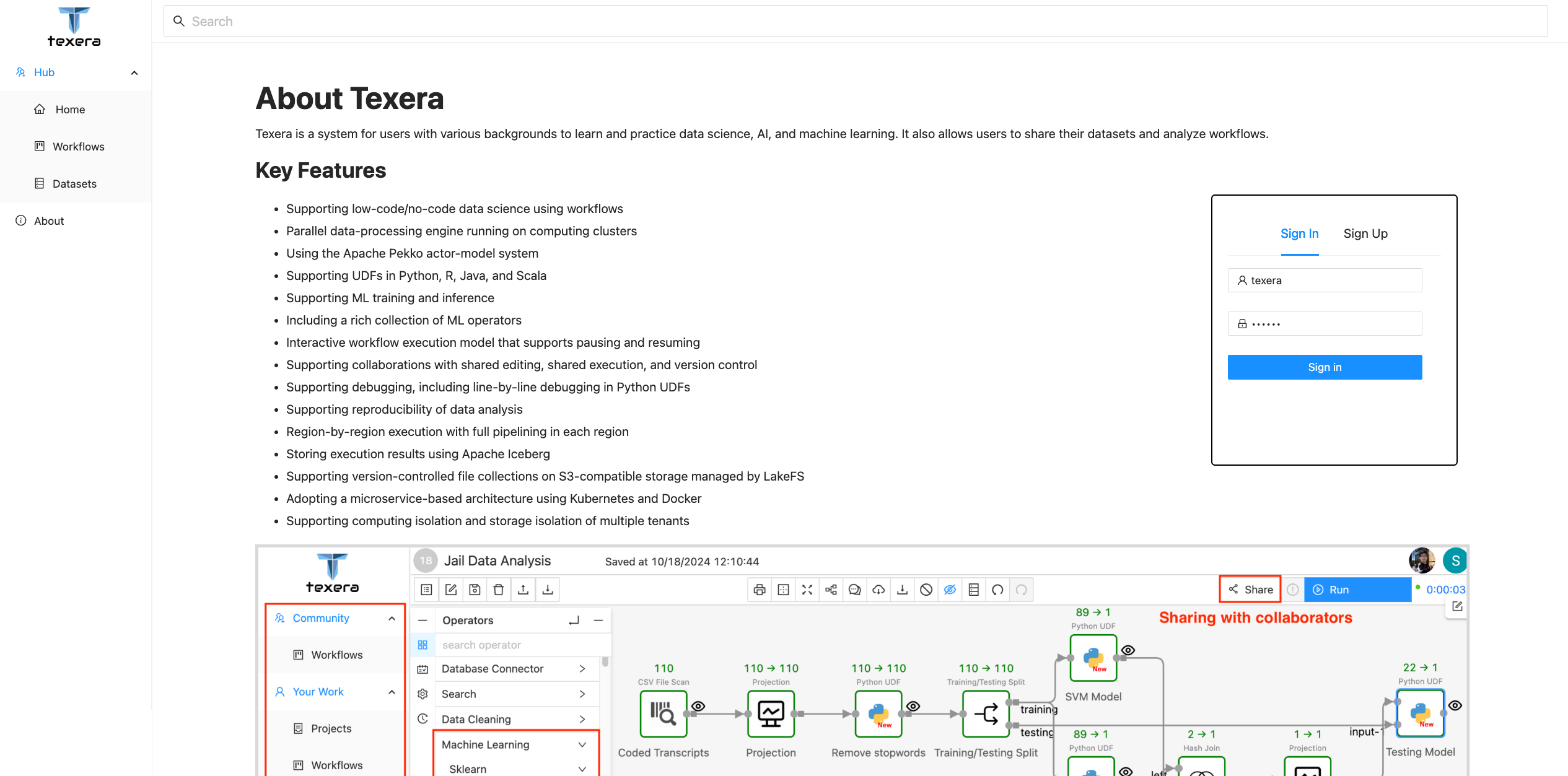Viewport: 1568px width, 776px height.
Task: Click 'Storing execution results using Apache Iceberg'
Action: pos(418,454)
